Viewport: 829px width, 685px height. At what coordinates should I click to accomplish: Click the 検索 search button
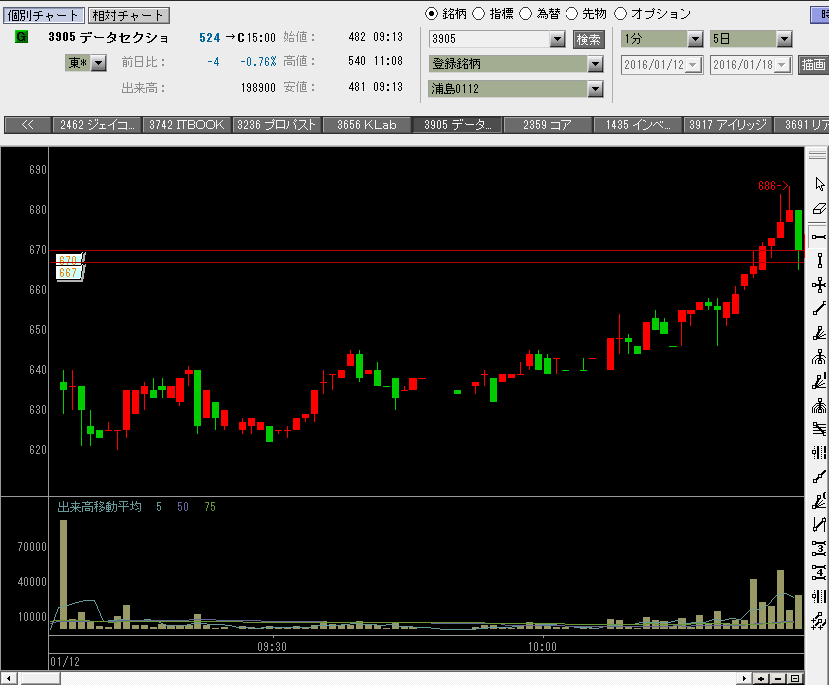click(x=588, y=40)
